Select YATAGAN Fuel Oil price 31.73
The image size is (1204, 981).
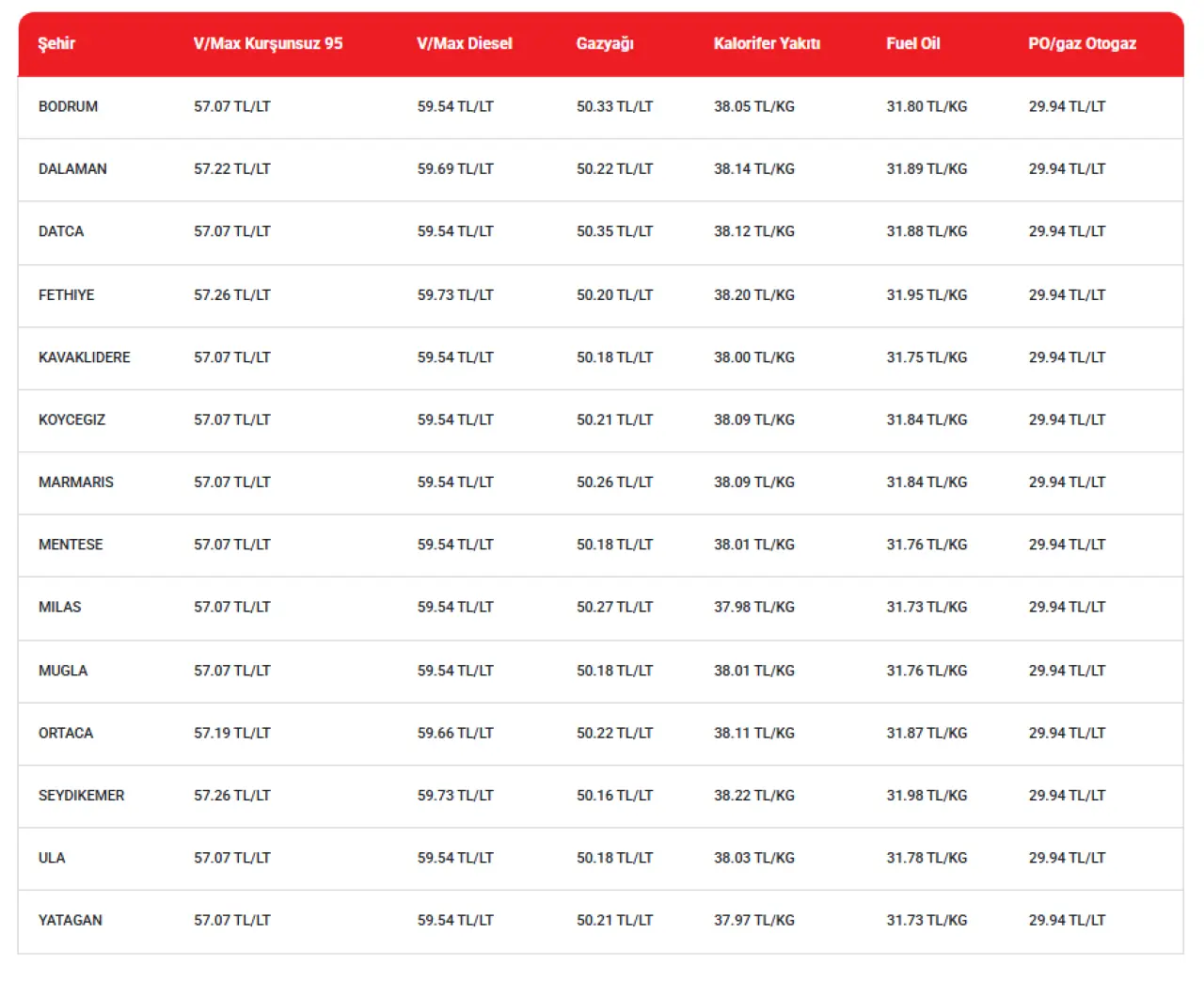coord(927,920)
